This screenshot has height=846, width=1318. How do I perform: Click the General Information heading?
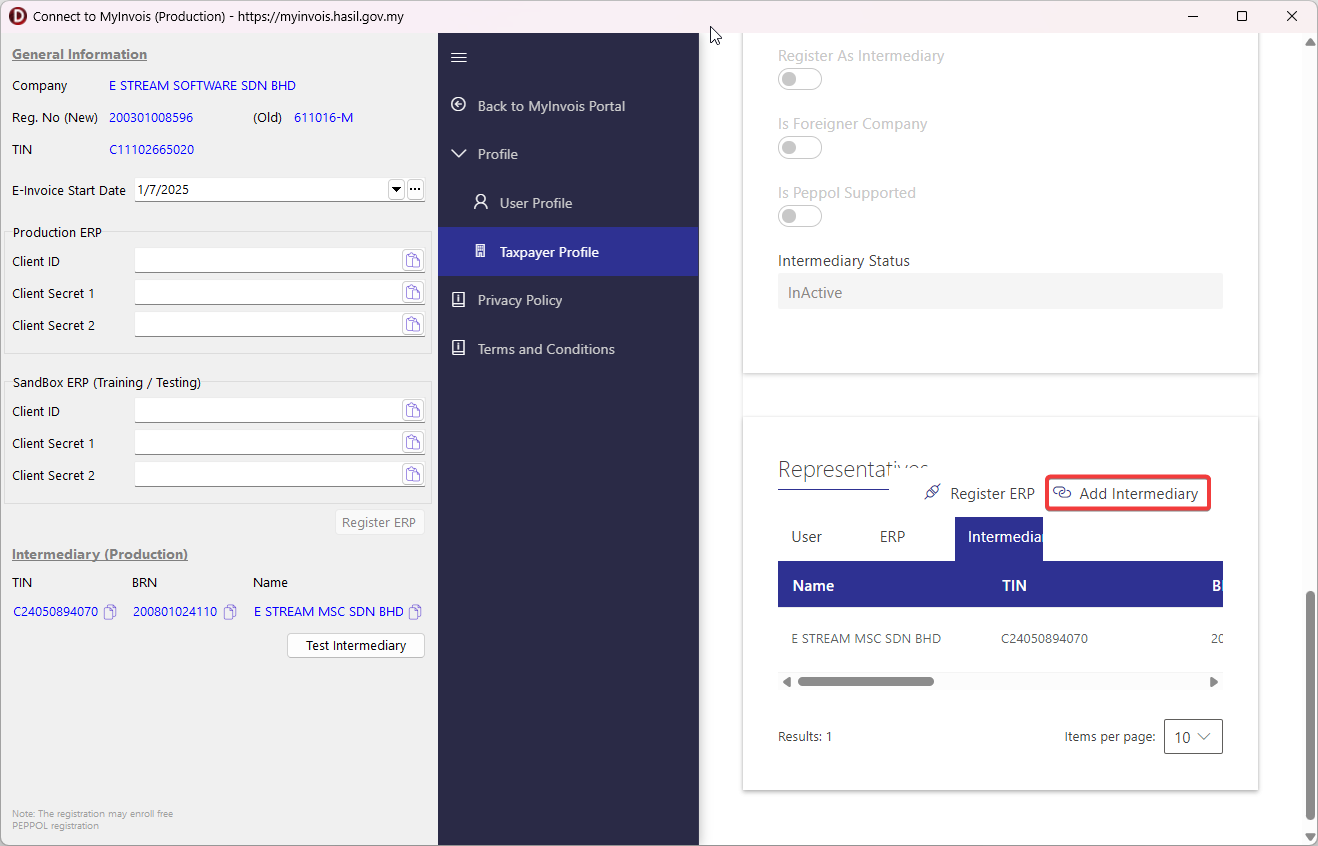79,54
